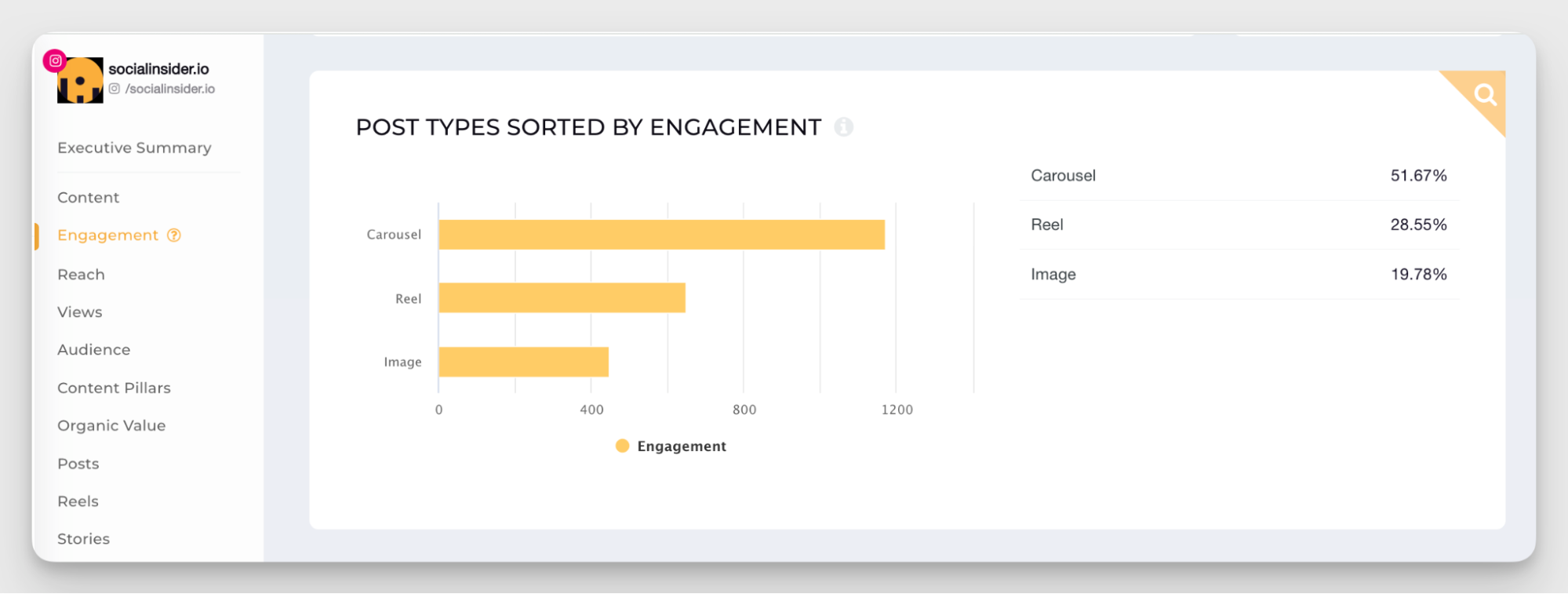Click the info icon beside the chart title
This screenshot has width=1568, height=594.
click(843, 127)
